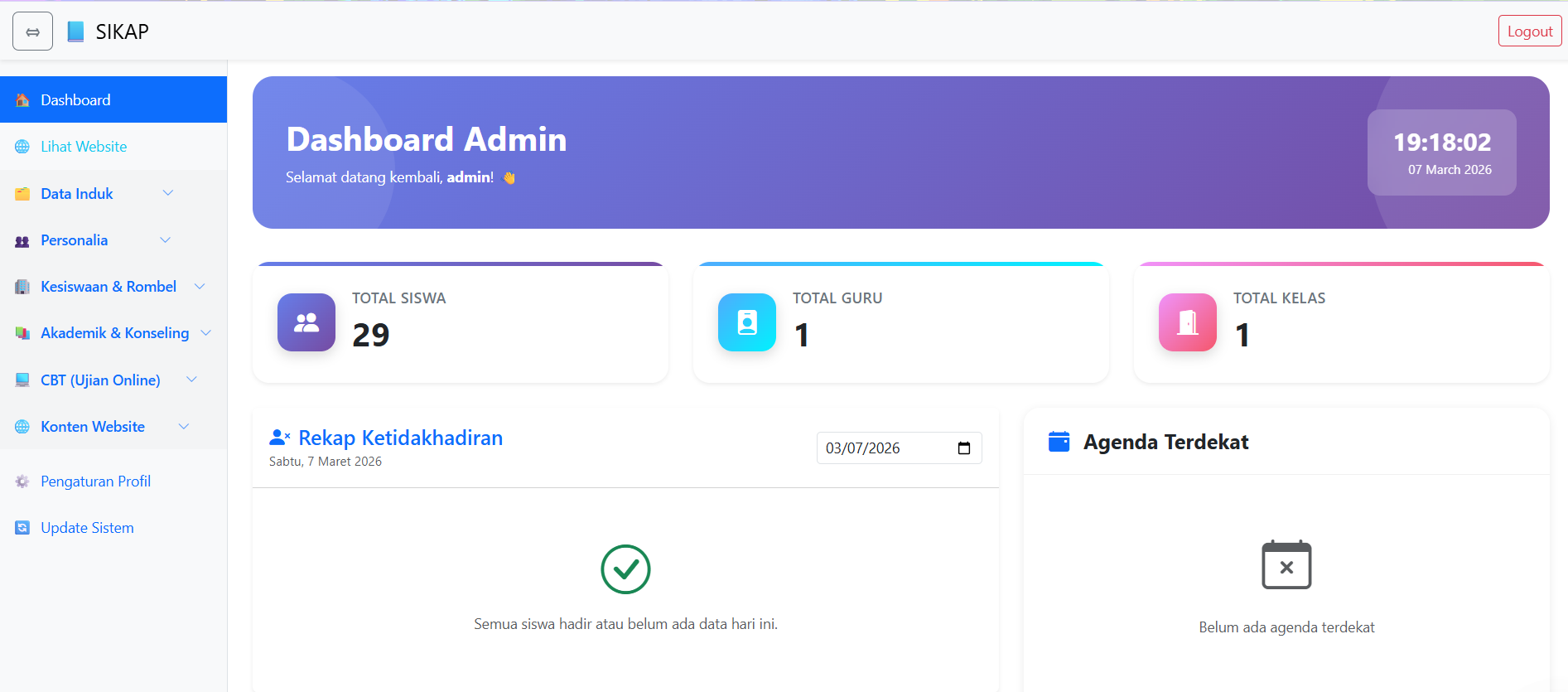Log out using the Logout button
Viewport: 1568px width, 692px height.
pyautogui.click(x=1530, y=31)
